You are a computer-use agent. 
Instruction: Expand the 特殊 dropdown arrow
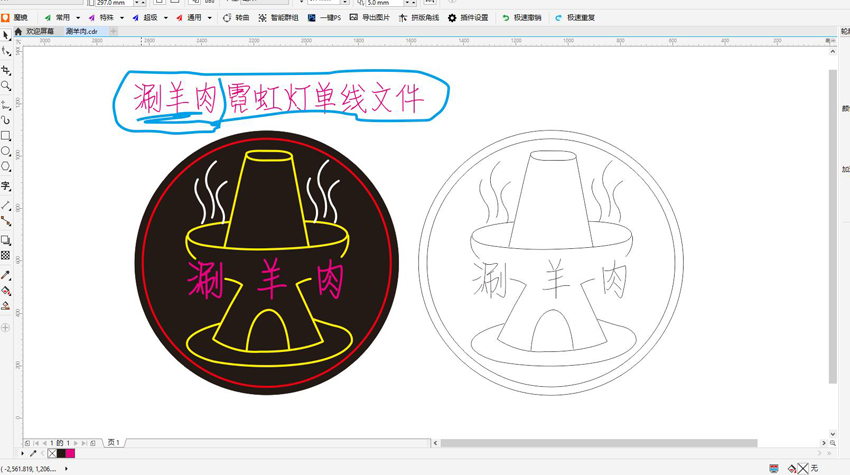click(x=122, y=18)
